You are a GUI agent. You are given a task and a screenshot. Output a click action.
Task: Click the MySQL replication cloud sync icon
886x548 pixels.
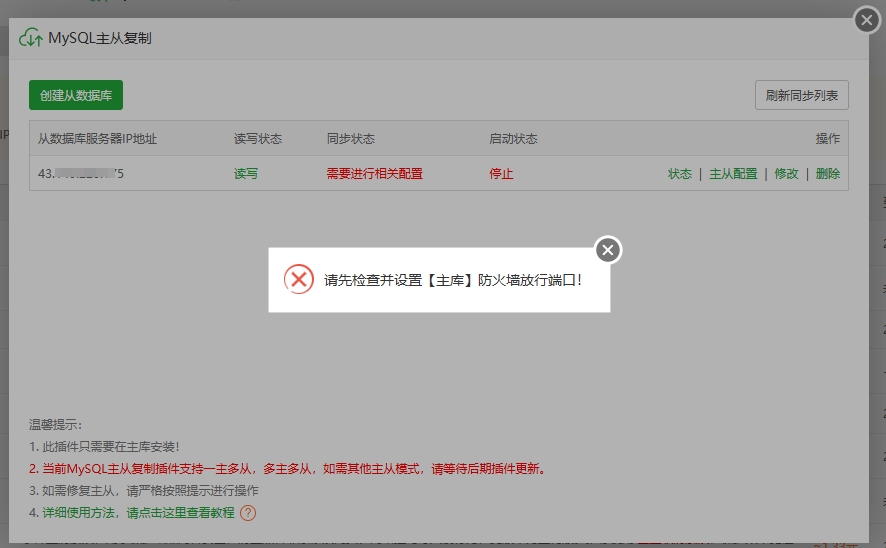coord(31,38)
